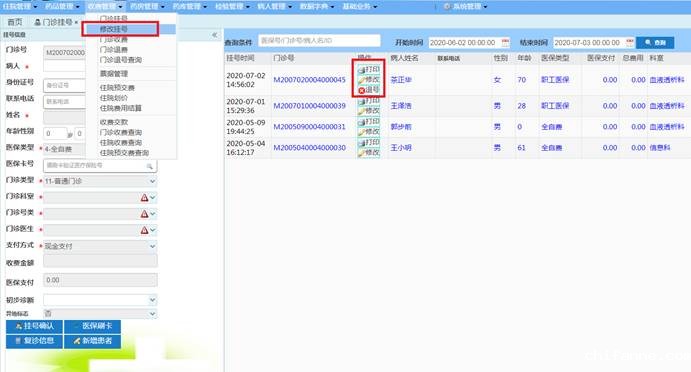The height and width of the screenshot is (372, 691).
Task: Switch to the 首页 tab
Action: (x=15, y=22)
